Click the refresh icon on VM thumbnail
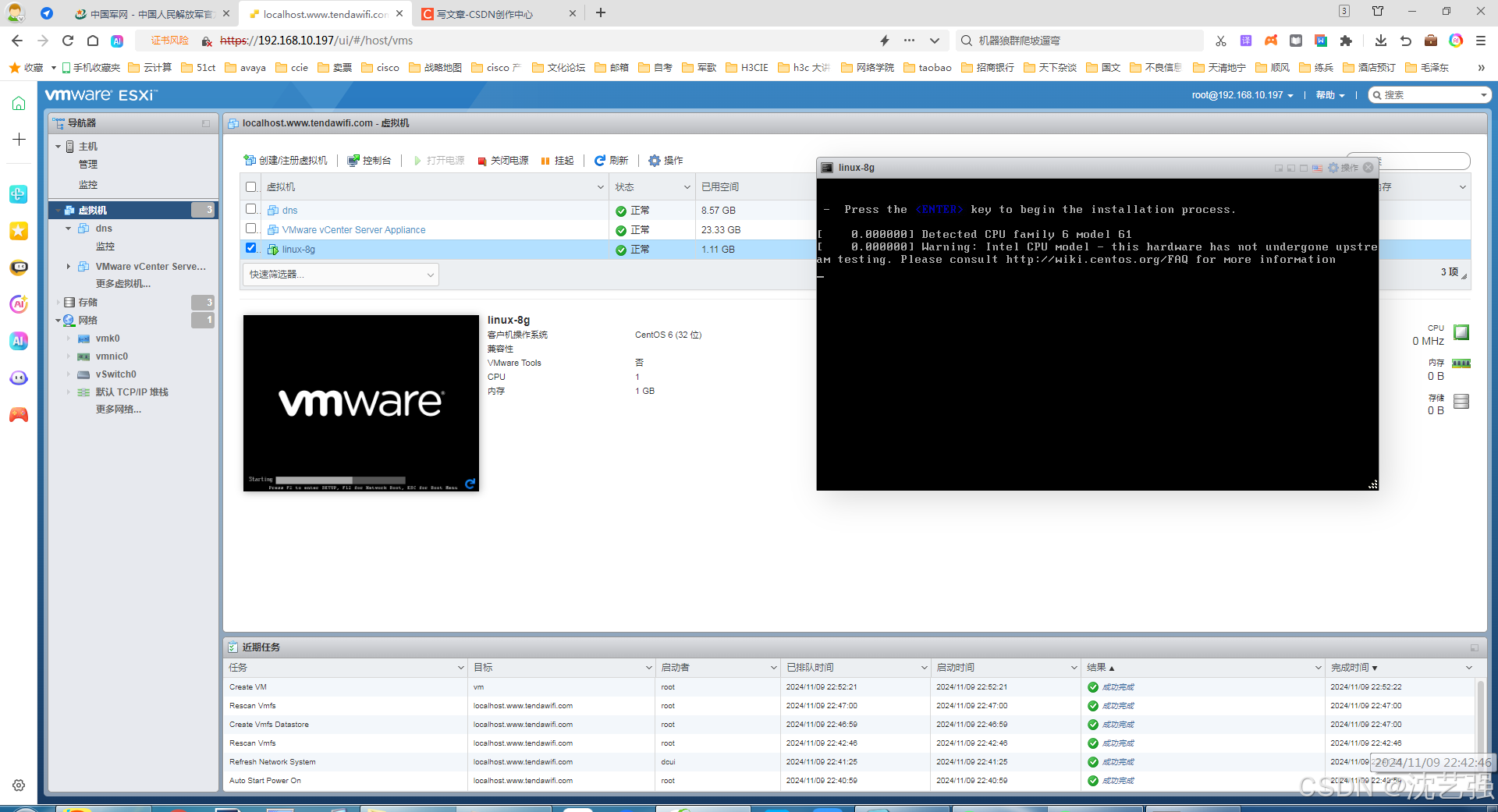1498x812 pixels. tap(470, 484)
